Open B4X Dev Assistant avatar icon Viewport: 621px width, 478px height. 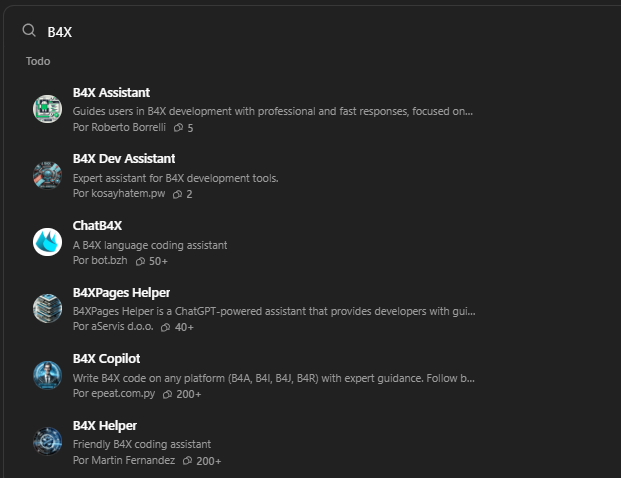[47, 175]
